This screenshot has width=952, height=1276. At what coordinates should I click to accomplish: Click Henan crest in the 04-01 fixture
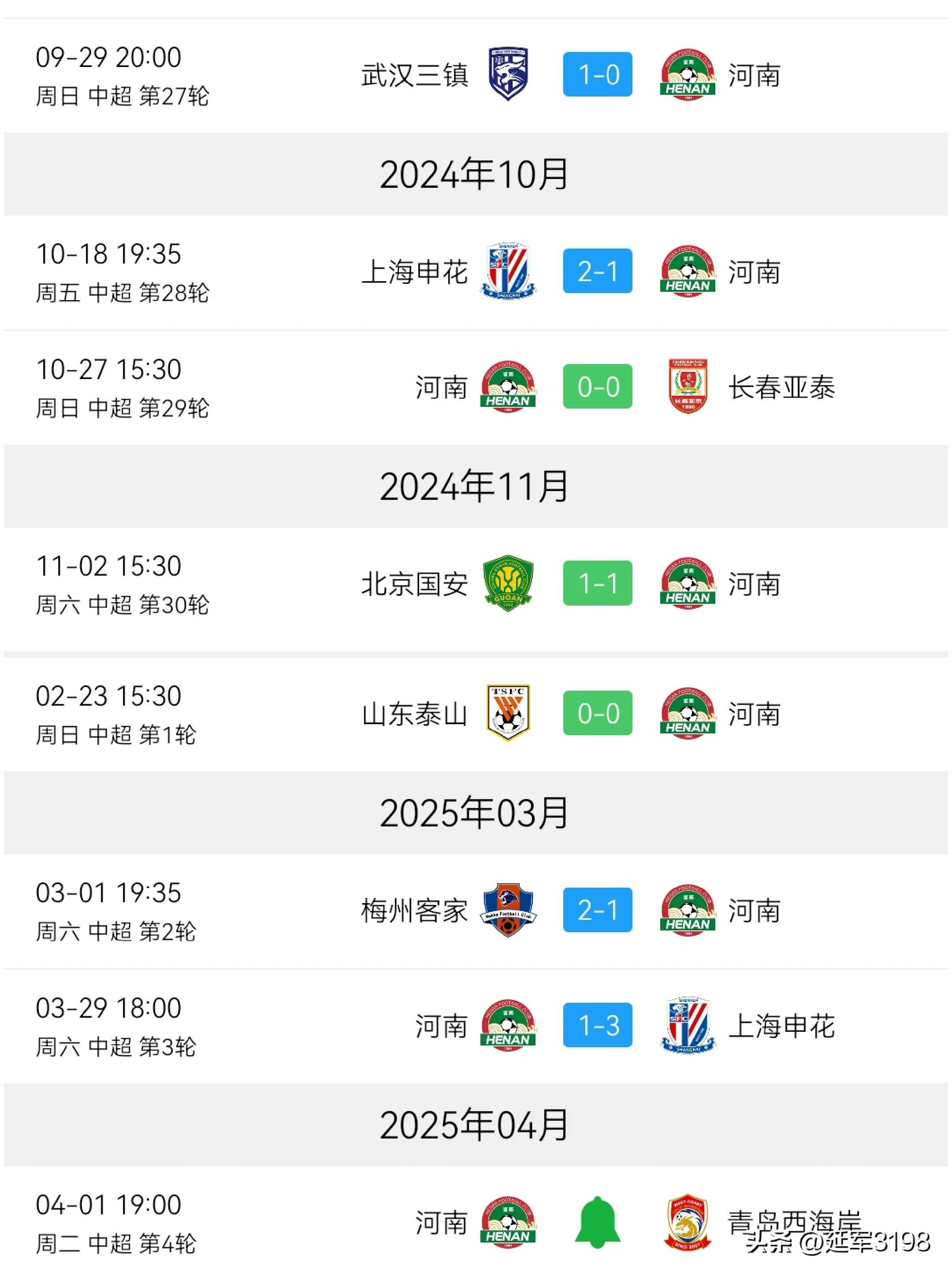(508, 1222)
